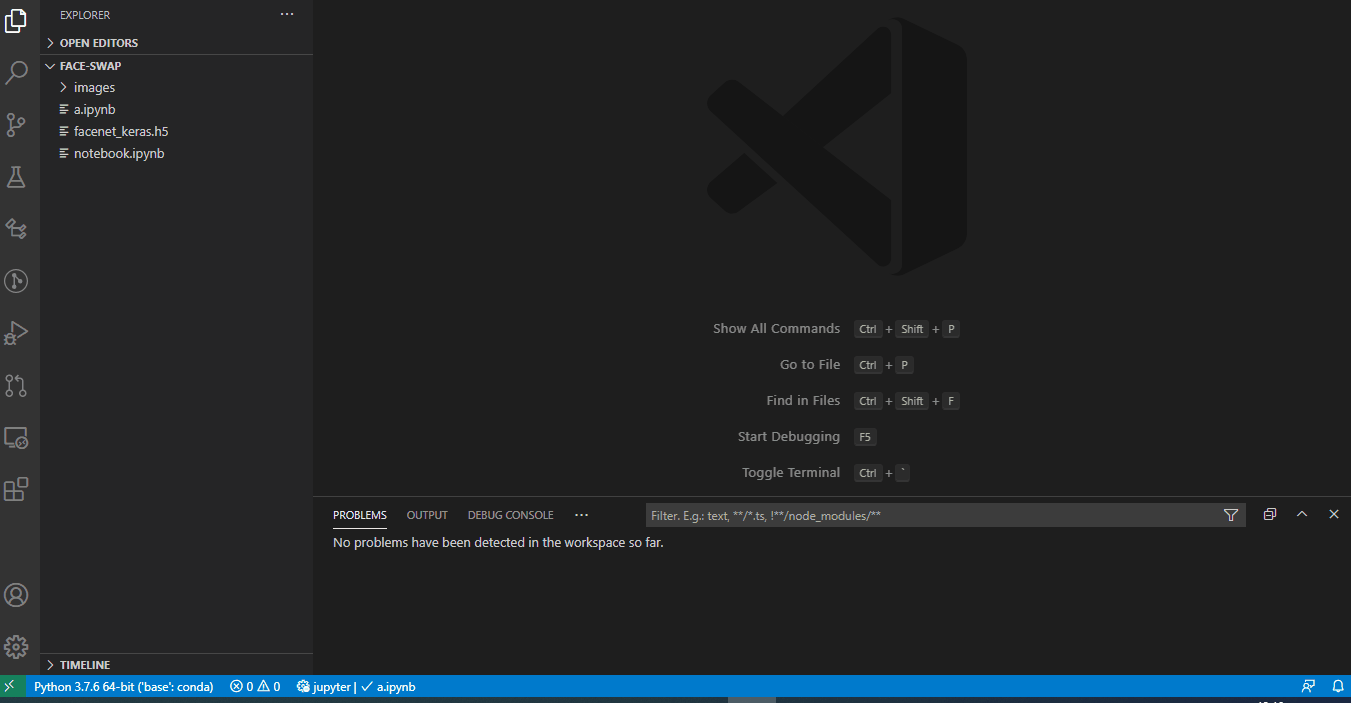Click the problems filter input field
Image resolution: width=1351 pixels, height=703 pixels.
[x=932, y=515]
